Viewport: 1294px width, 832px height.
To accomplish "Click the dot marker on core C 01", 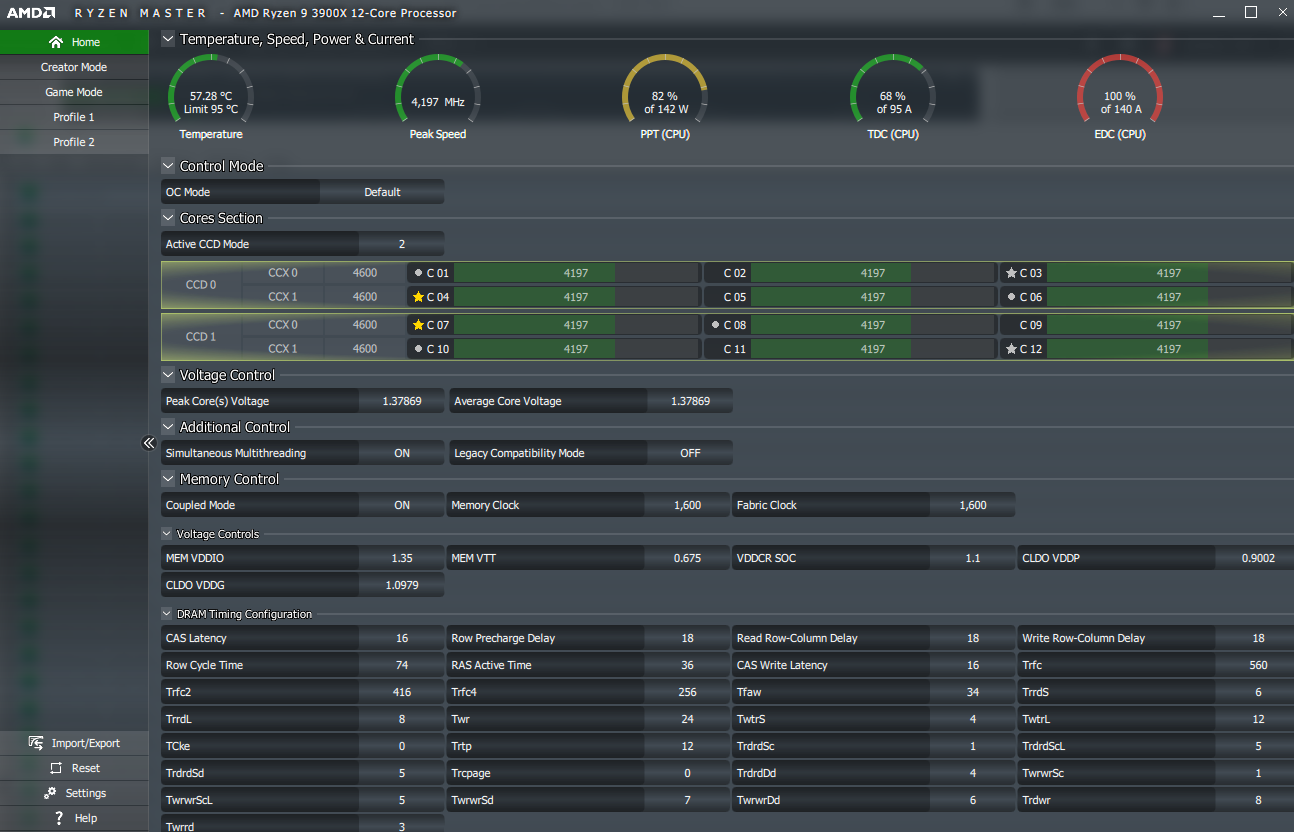I will pyautogui.click(x=418, y=273).
